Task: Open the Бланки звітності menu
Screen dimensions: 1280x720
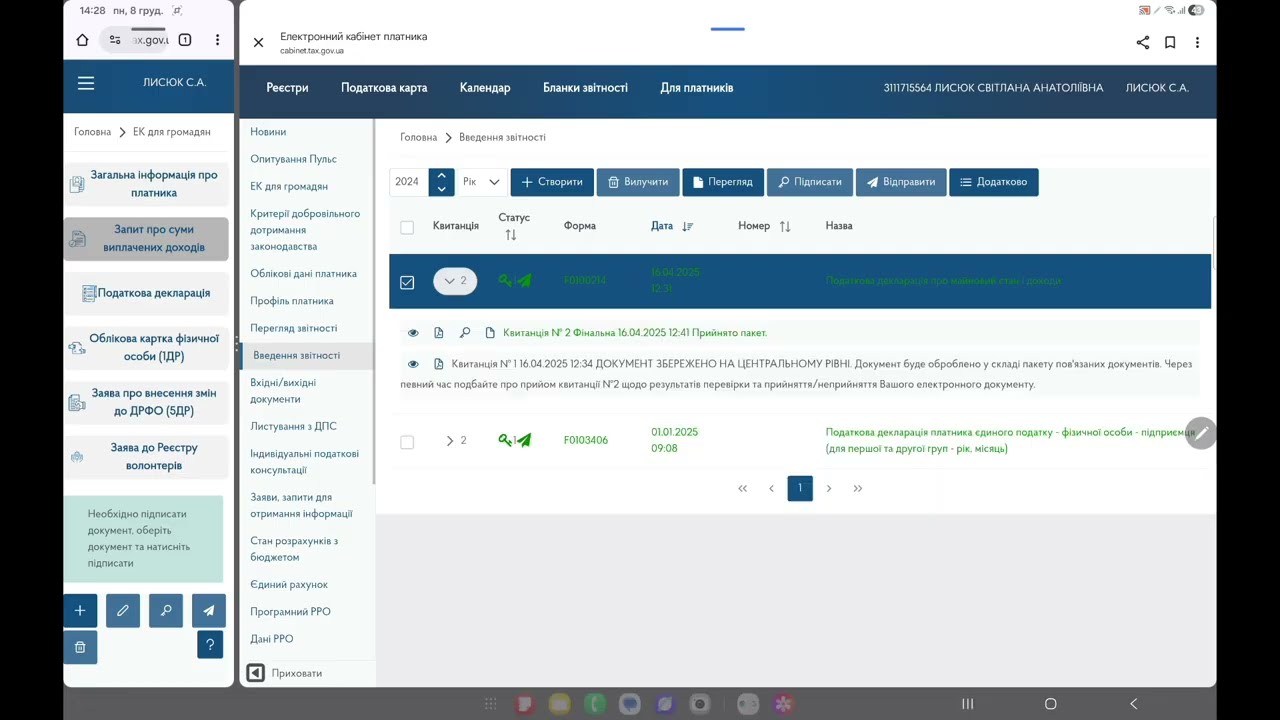Action: [x=585, y=88]
